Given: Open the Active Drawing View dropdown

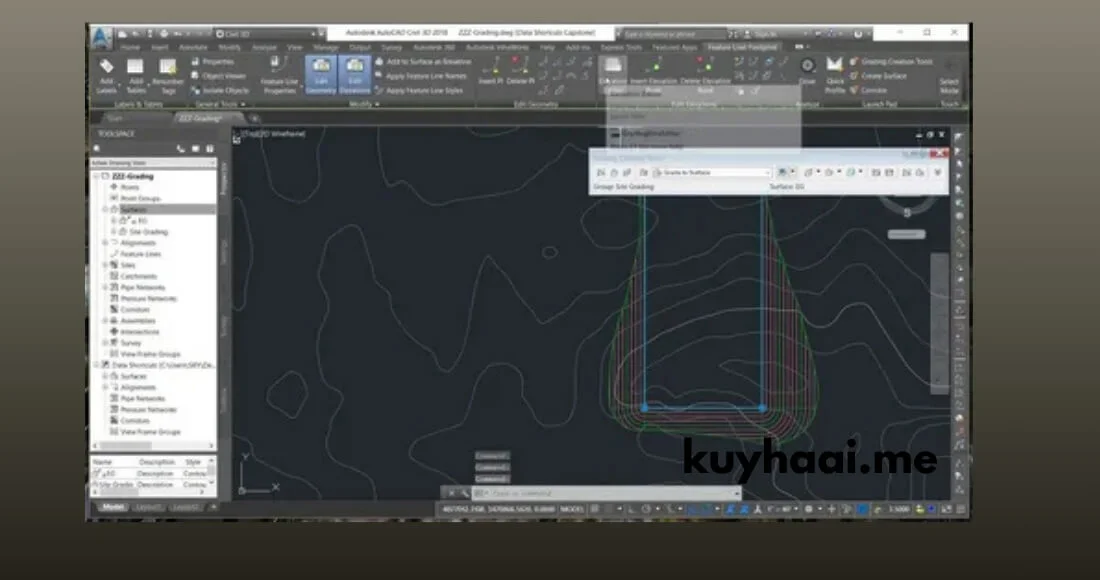Looking at the screenshot, I should pyautogui.click(x=153, y=163).
